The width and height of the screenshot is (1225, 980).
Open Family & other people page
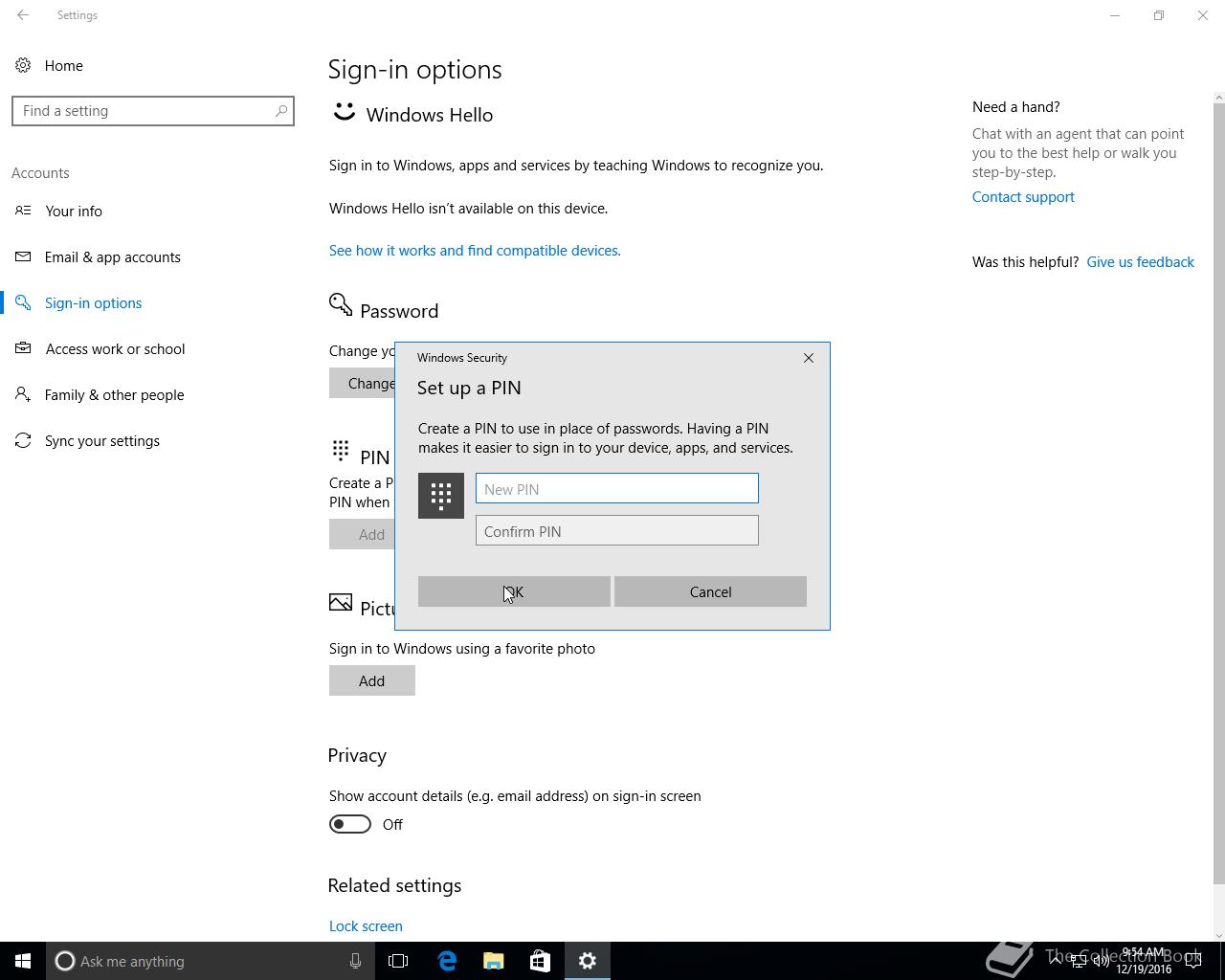(x=115, y=394)
